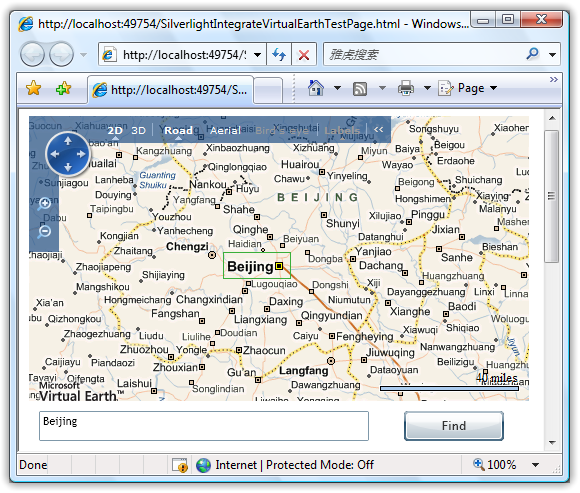Open a new blank tab
This screenshot has height=493, width=580.
(268, 90)
